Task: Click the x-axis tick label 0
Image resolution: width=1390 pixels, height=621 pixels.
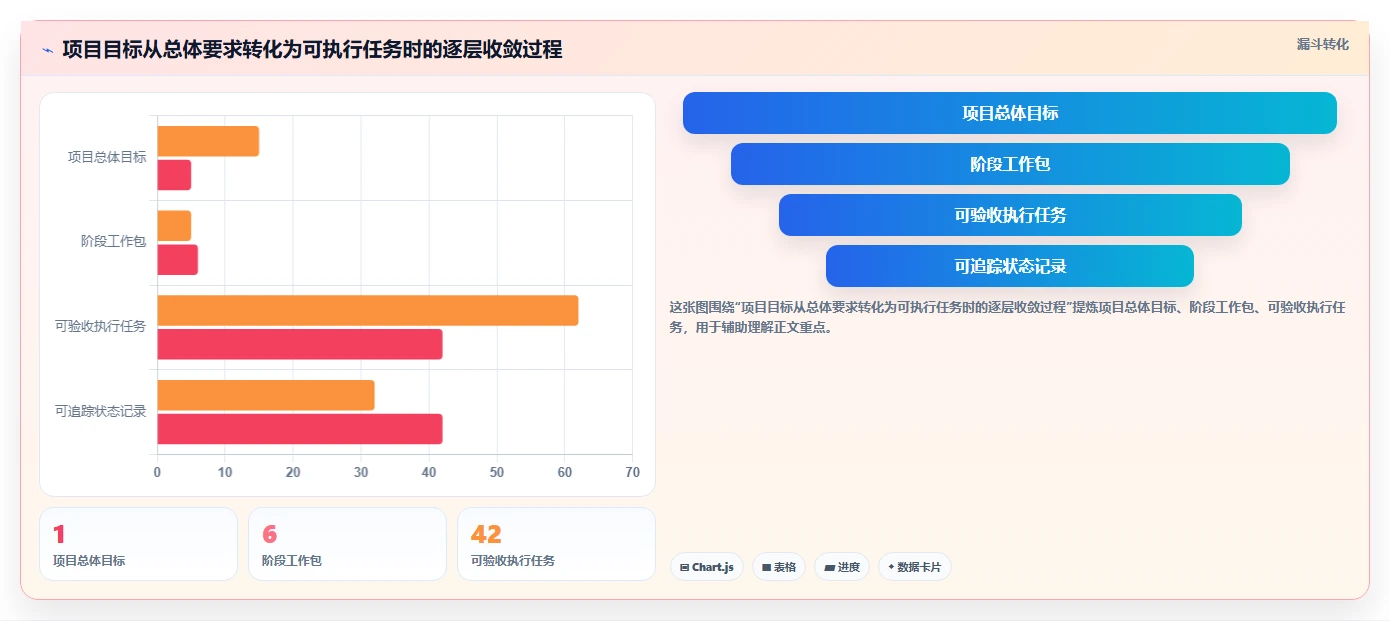Action: pos(157,472)
